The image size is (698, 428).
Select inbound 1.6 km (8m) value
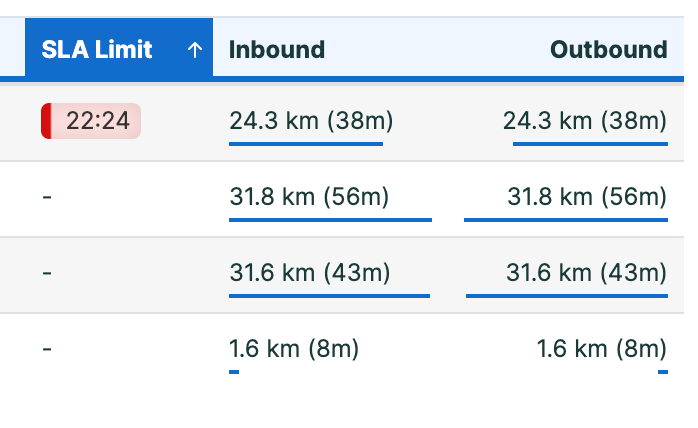point(294,348)
